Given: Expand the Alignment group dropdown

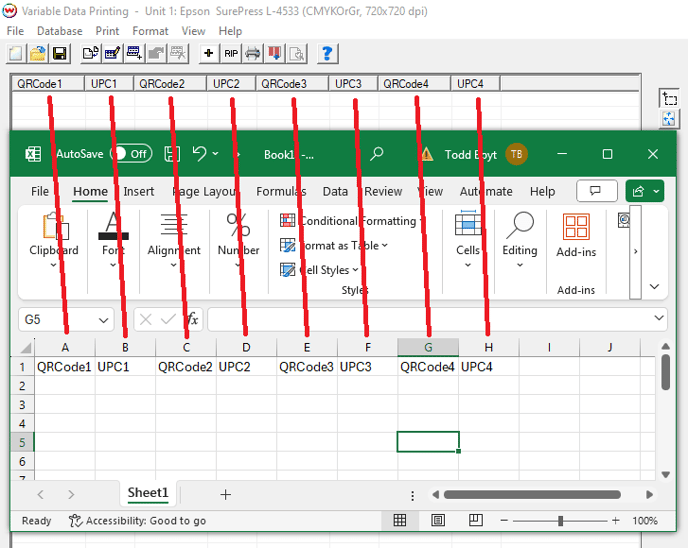Looking at the screenshot, I should (x=174, y=265).
